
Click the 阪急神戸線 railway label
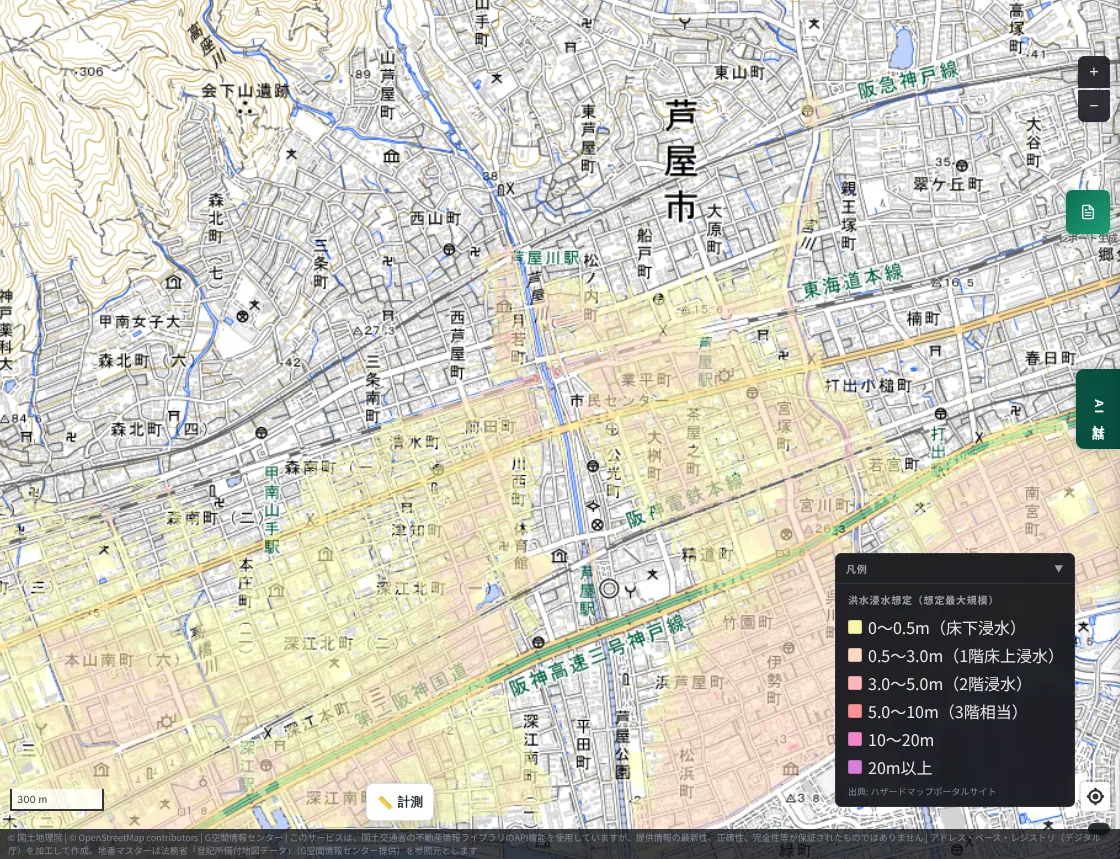tap(907, 79)
